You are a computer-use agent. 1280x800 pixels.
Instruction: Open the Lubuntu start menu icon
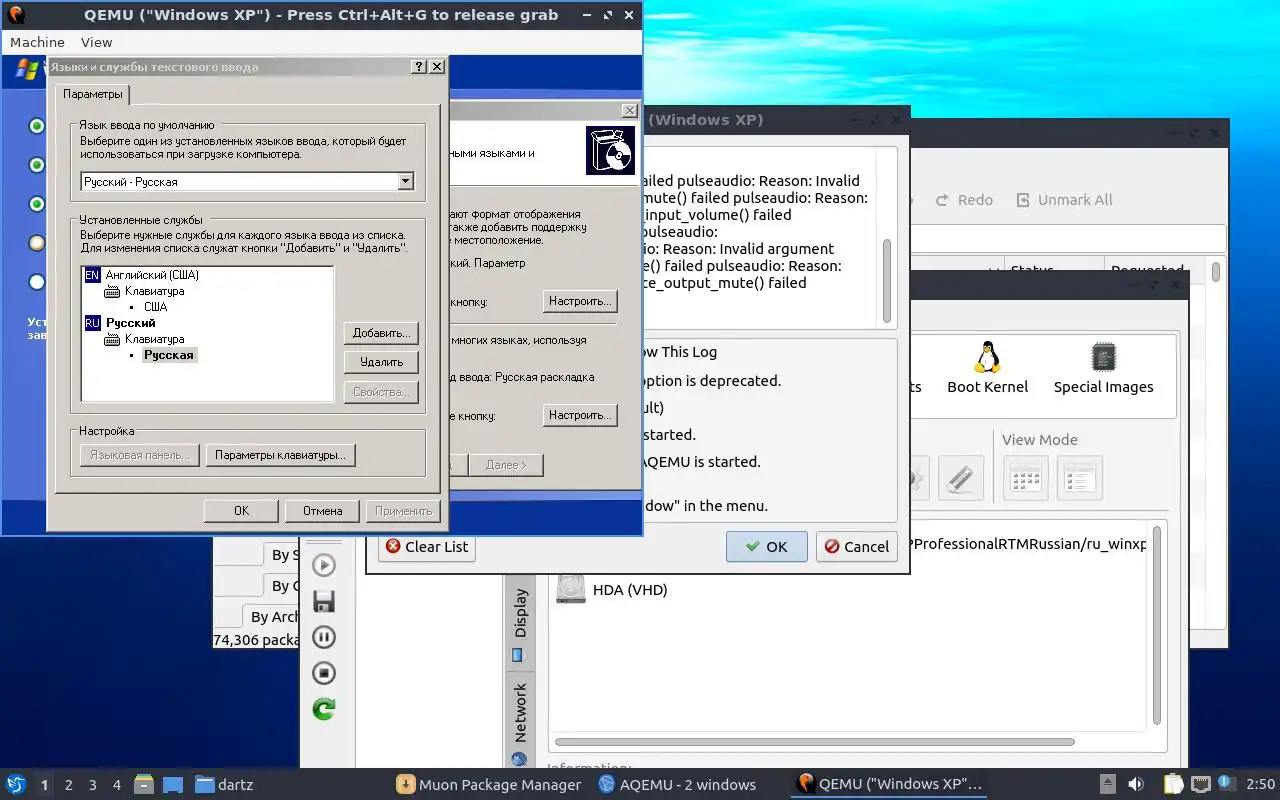[15, 785]
